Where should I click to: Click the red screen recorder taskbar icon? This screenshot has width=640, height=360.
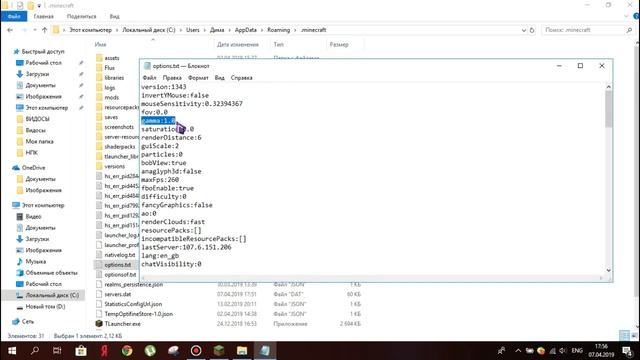pos(196,351)
